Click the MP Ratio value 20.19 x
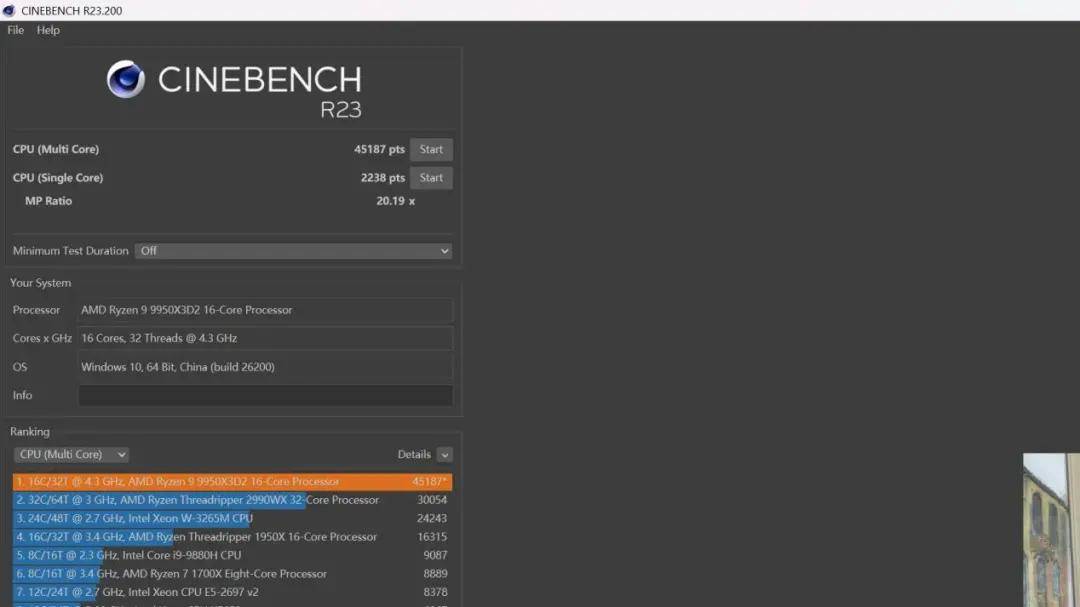Screen dimensions: 1080x607 pos(395,201)
